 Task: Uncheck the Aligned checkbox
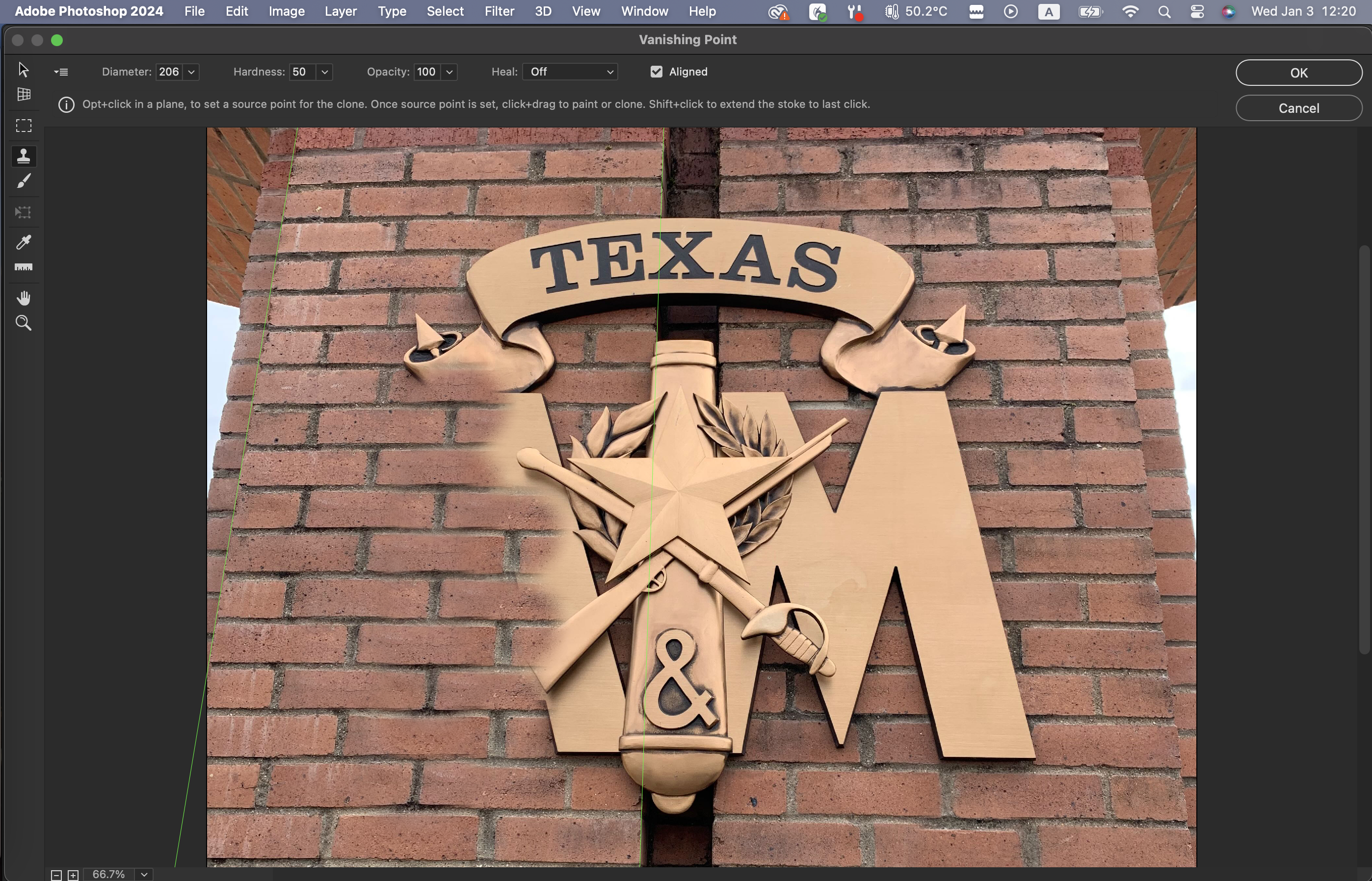pyautogui.click(x=656, y=72)
